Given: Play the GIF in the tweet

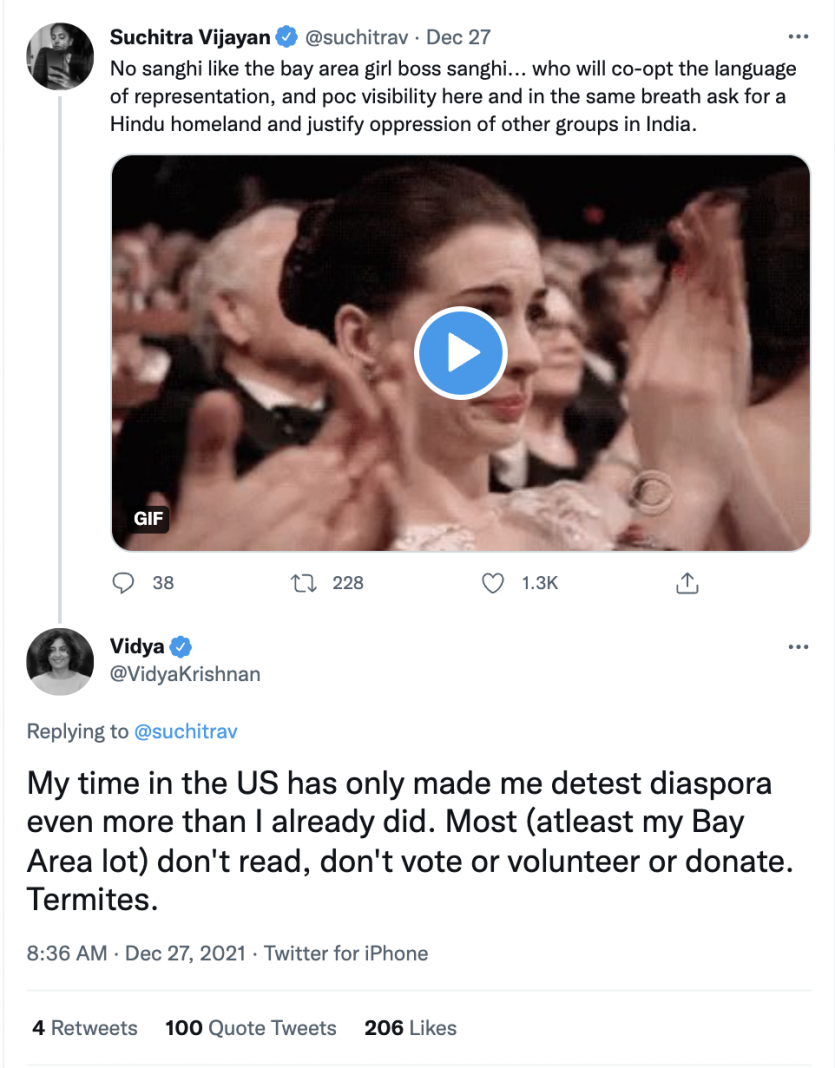Looking at the screenshot, I should pos(461,353).
